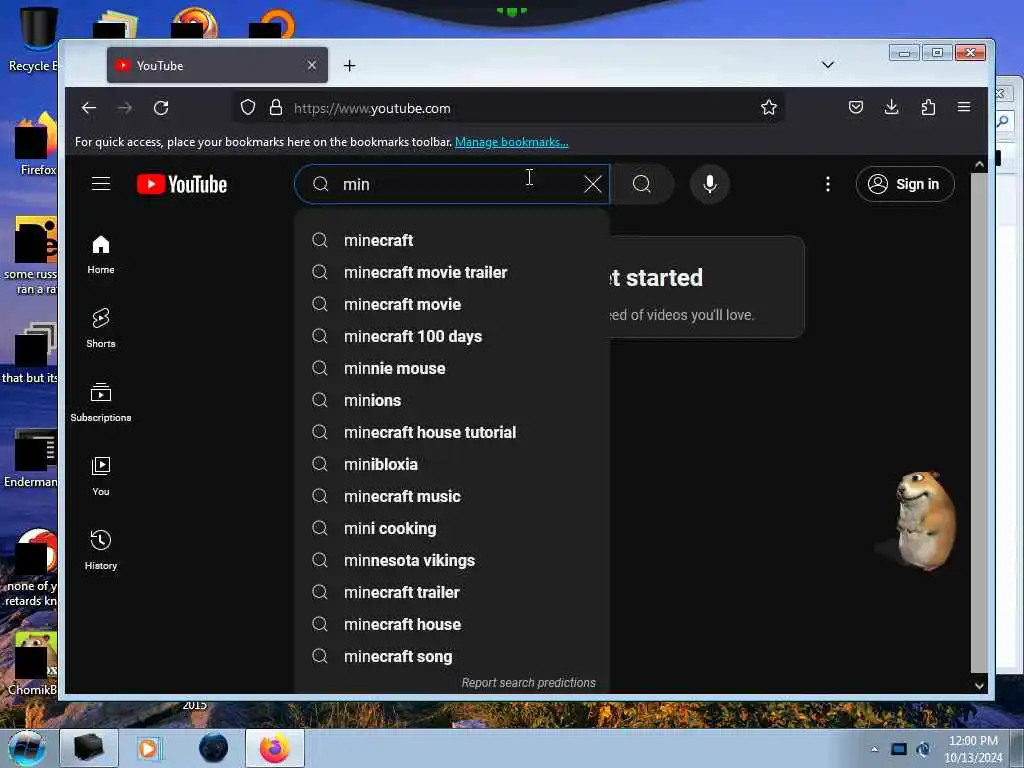
Task: Open media player taskbar icon
Action: [148, 748]
